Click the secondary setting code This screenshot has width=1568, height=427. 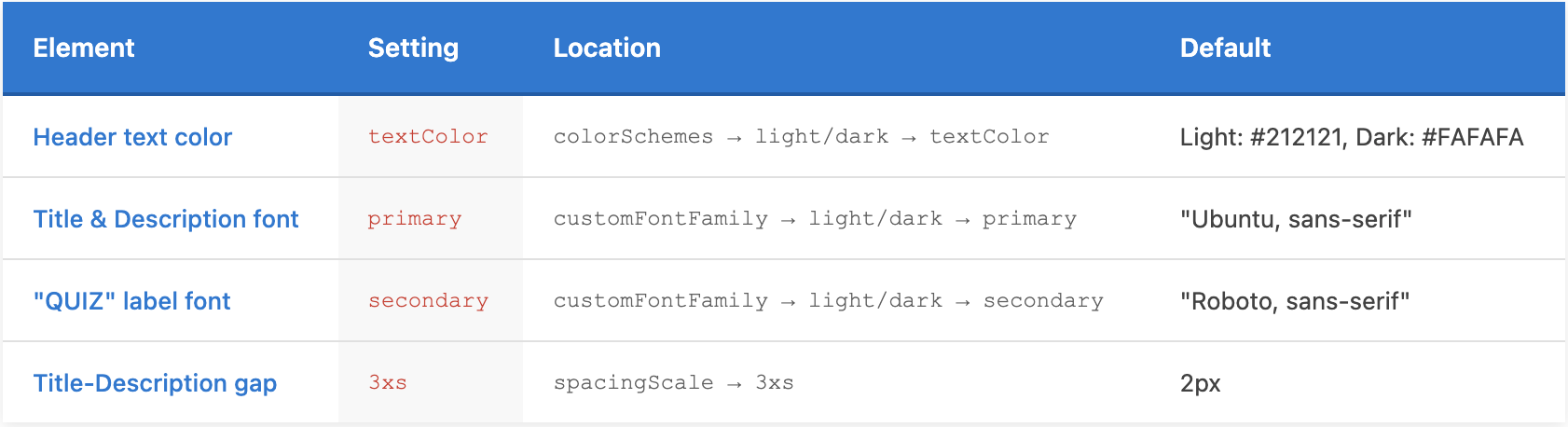tap(428, 301)
